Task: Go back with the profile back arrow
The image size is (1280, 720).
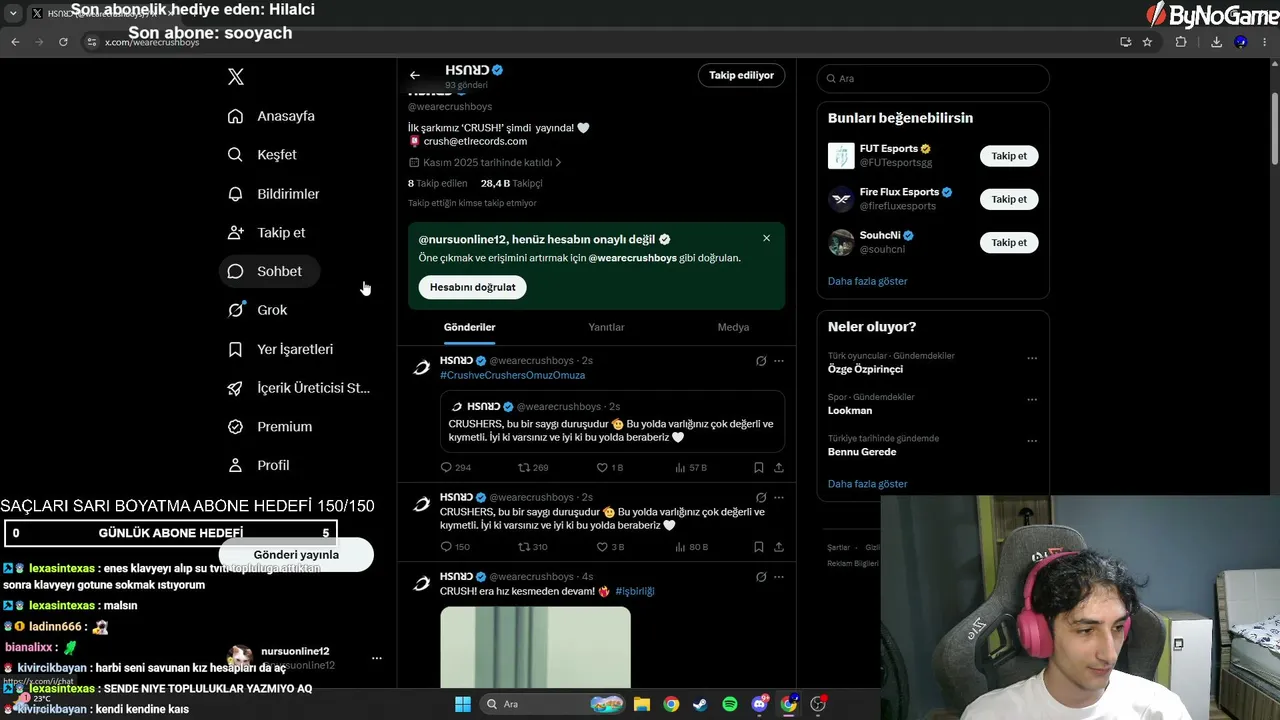Action: [415, 75]
